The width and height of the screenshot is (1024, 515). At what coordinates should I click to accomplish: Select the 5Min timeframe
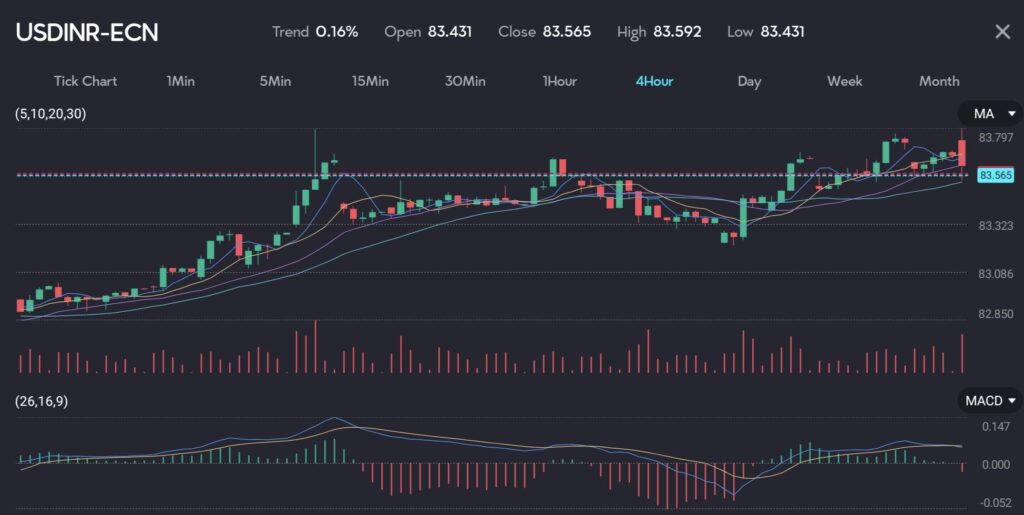tap(275, 81)
